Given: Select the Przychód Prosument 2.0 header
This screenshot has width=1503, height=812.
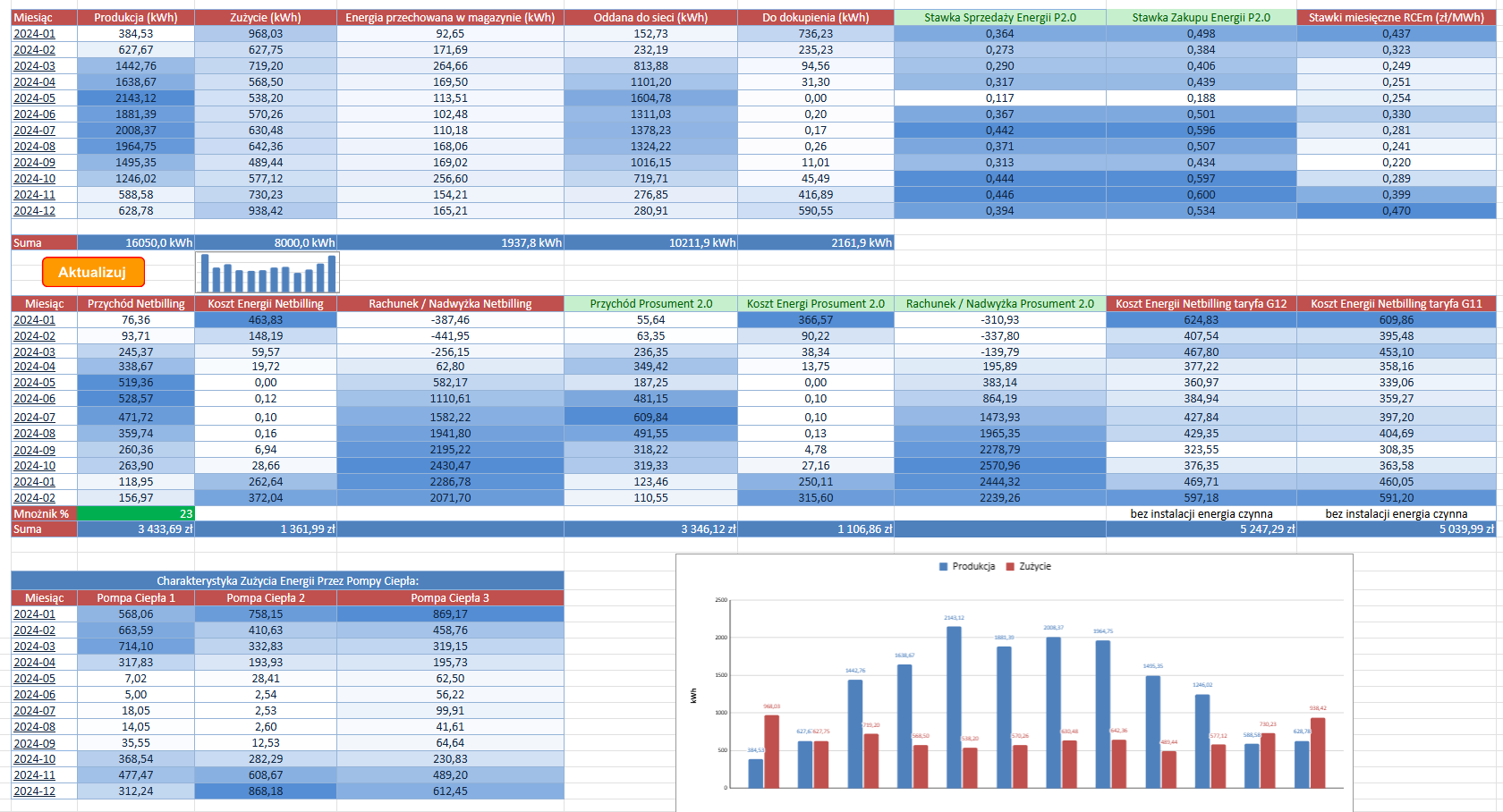Looking at the screenshot, I should coord(650,303).
